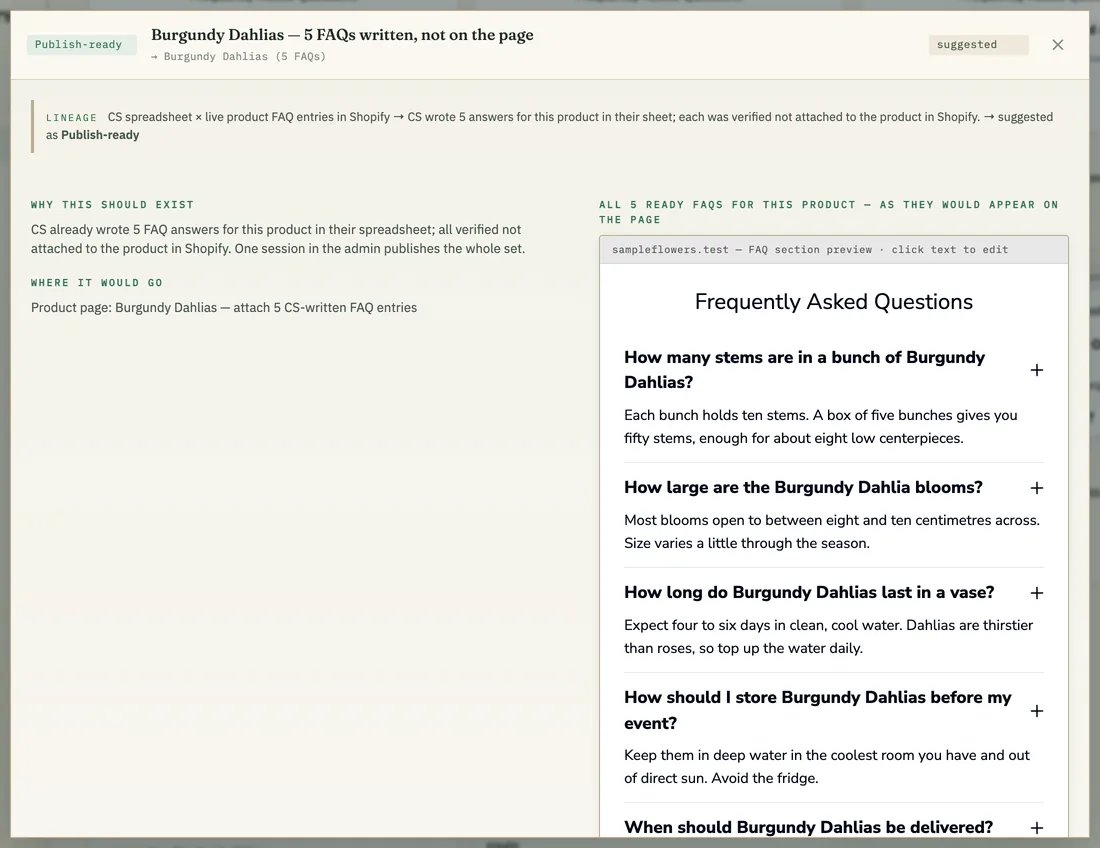
Task: Click the Publish-ready status badge
Action: (x=79, y=45)
